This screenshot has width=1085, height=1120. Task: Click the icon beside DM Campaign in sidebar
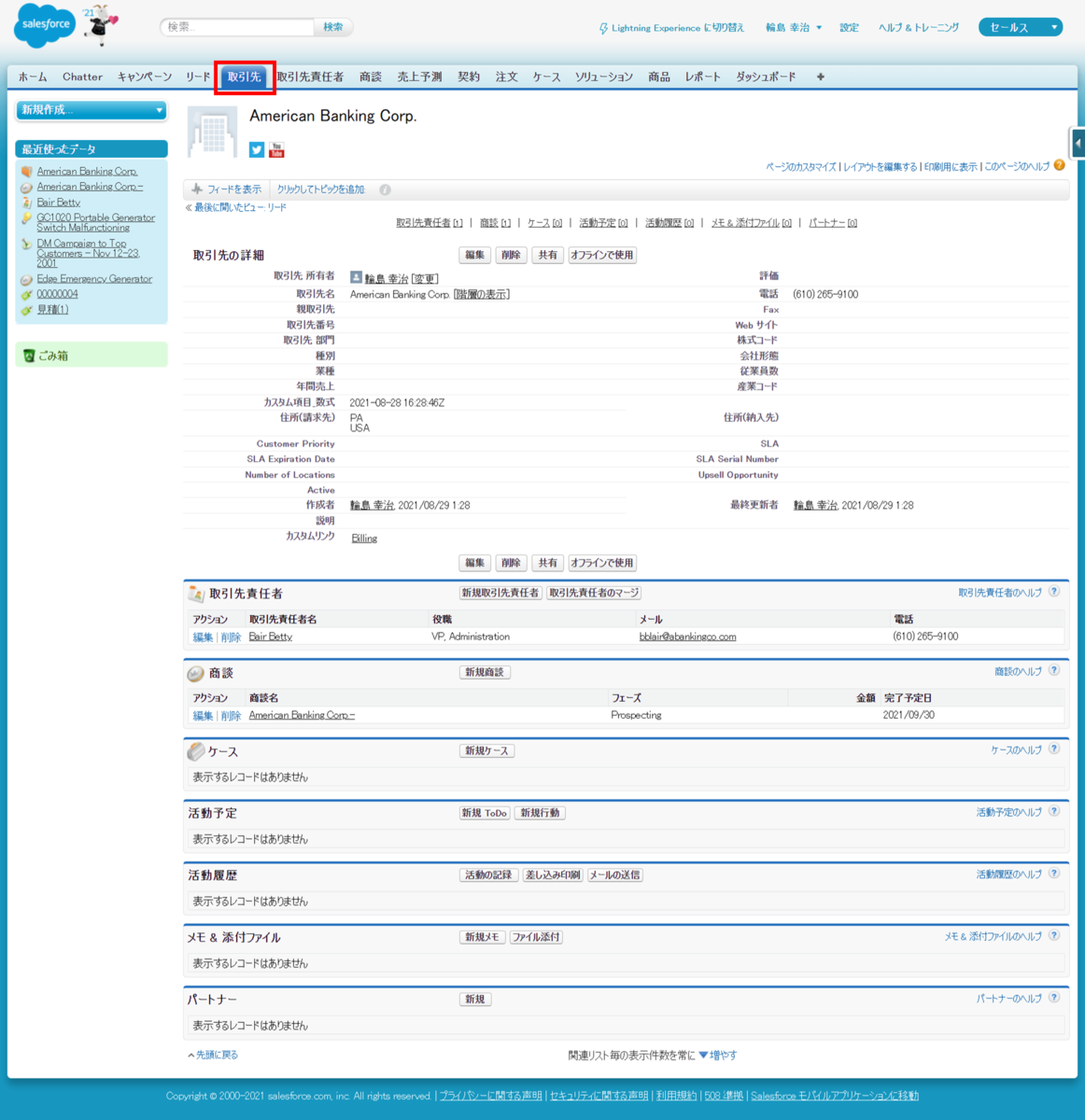tap(27, 245)
